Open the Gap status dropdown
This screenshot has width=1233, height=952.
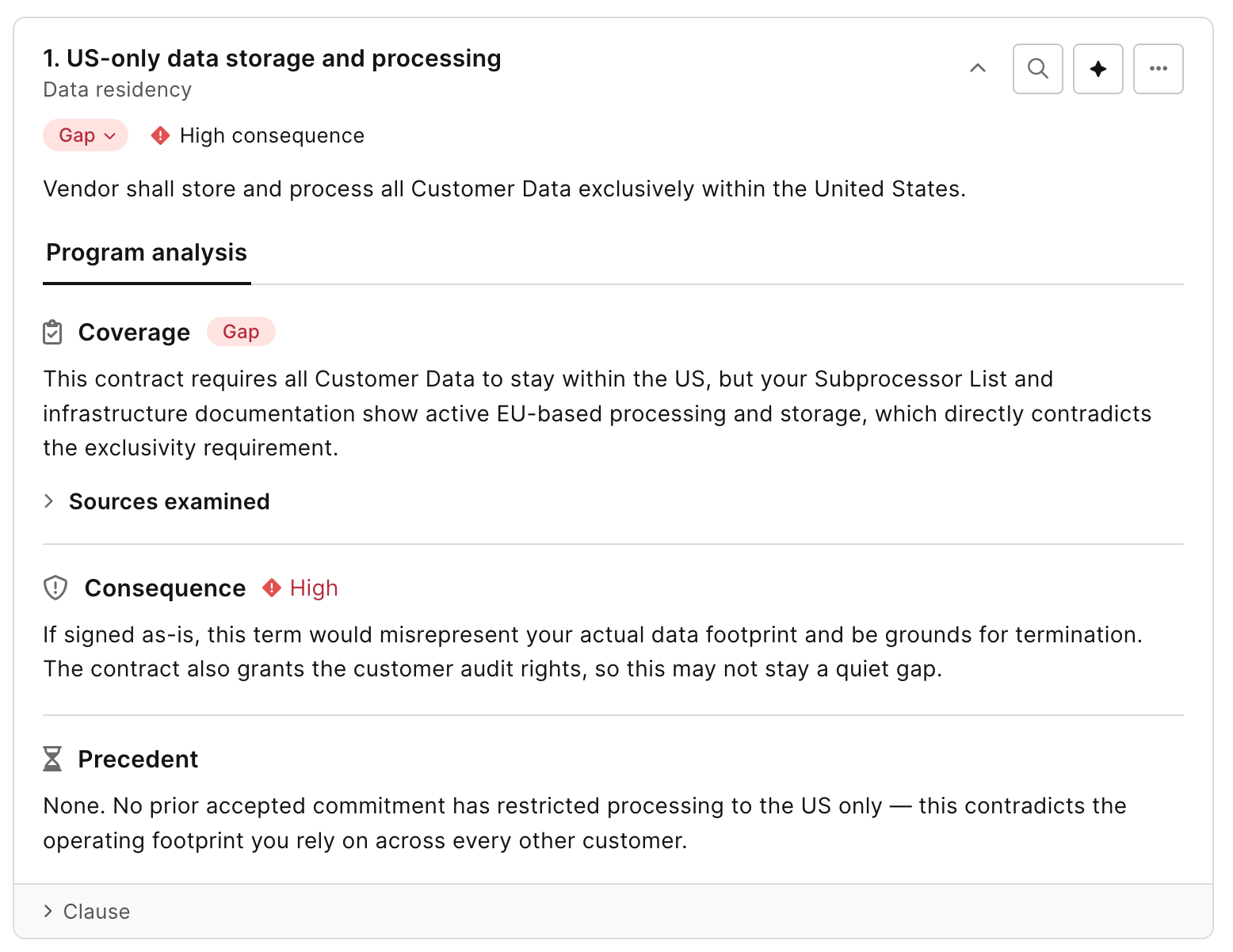tap(86, 135)
